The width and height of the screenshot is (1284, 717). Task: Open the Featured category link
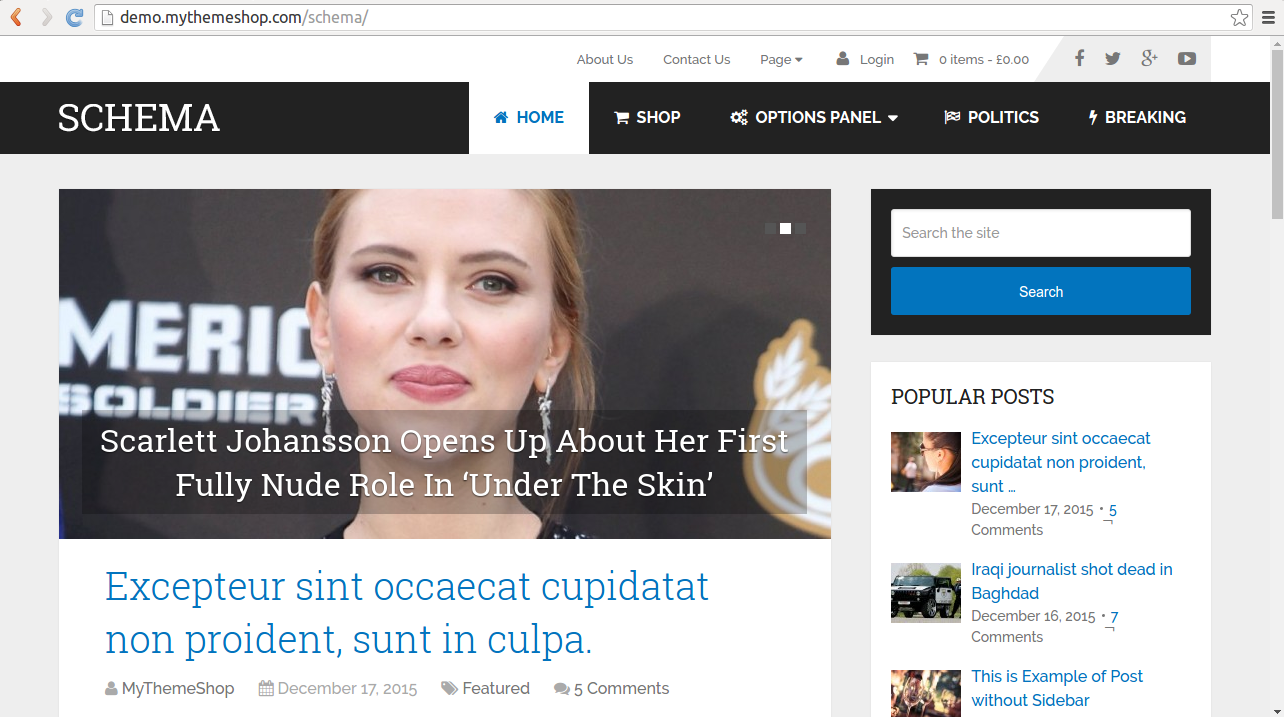496,689
